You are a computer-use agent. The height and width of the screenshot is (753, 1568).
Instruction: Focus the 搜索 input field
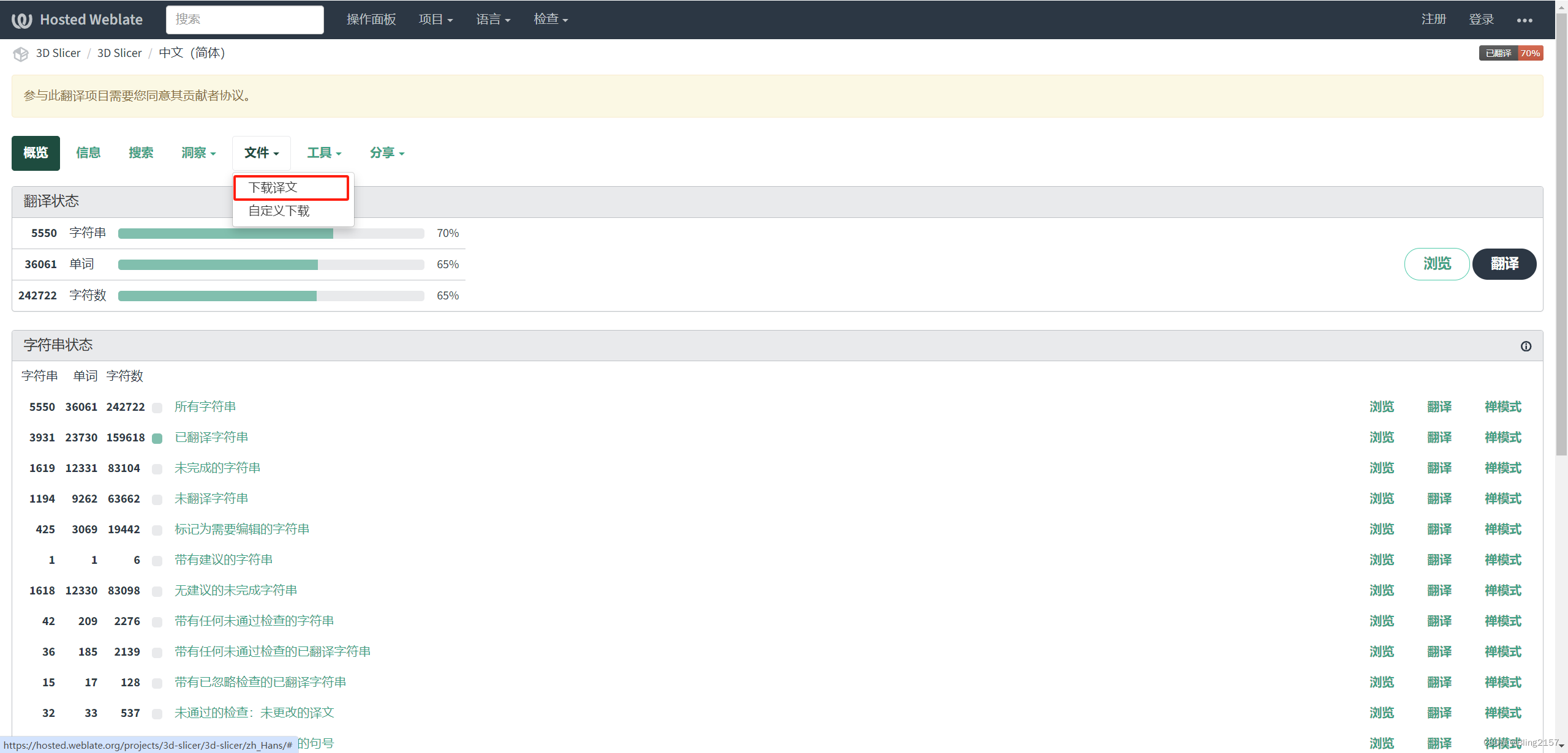pyautogui.click(x=244, y=20)
